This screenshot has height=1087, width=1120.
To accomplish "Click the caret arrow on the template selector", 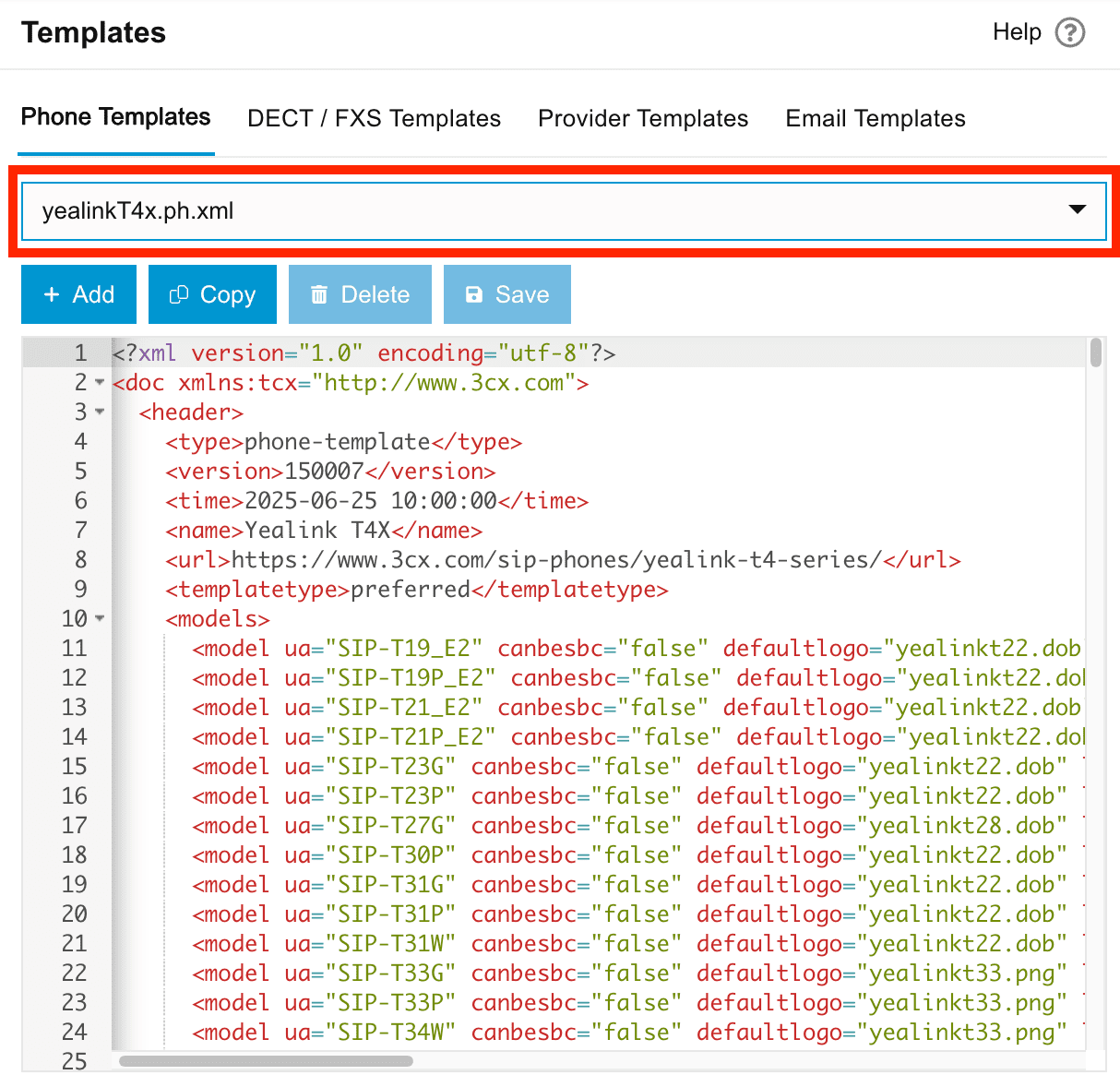I will pyautogui.click(x=1077, y=210).
